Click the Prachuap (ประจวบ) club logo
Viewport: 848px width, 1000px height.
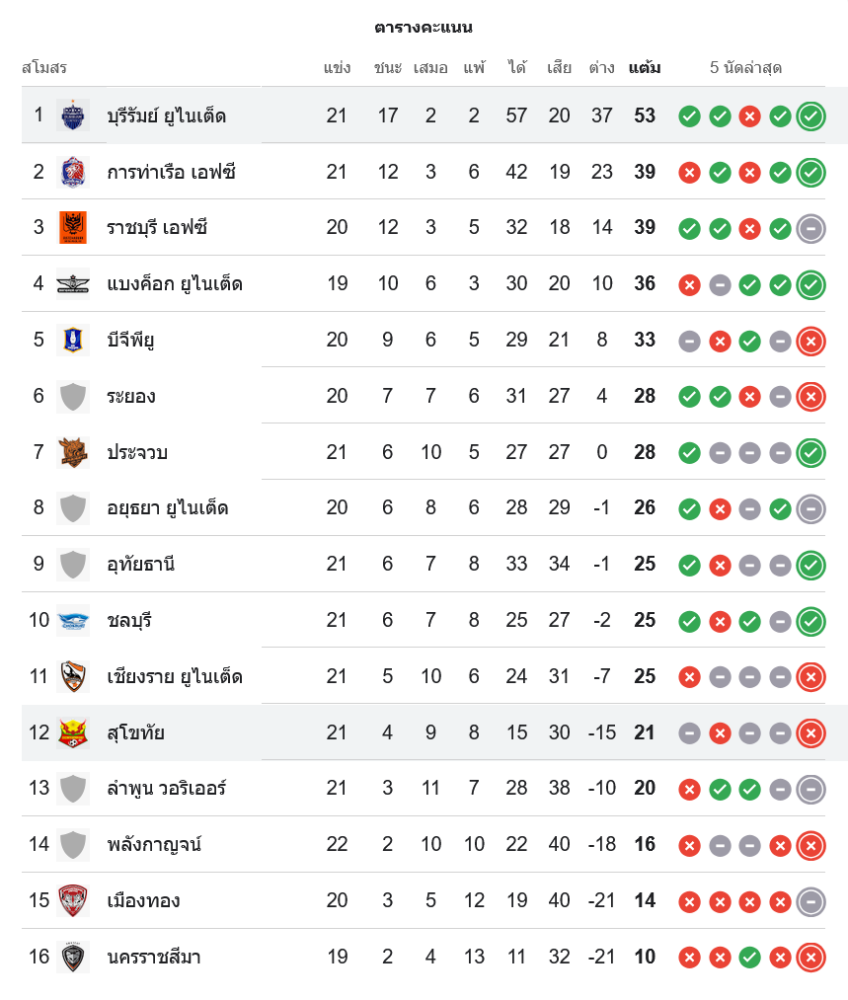tap(73, 452)
